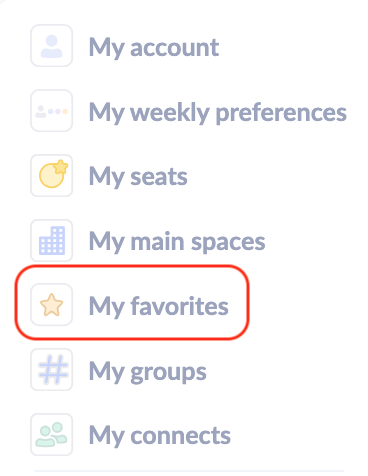
Task: Click the word "favorites" in highlighted row
Action: click(179, 305)
